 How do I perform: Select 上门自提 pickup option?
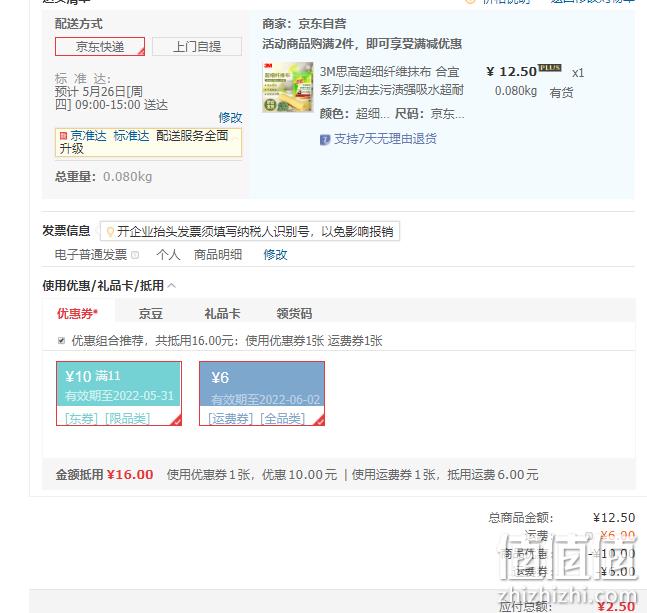tap(197, 46)
